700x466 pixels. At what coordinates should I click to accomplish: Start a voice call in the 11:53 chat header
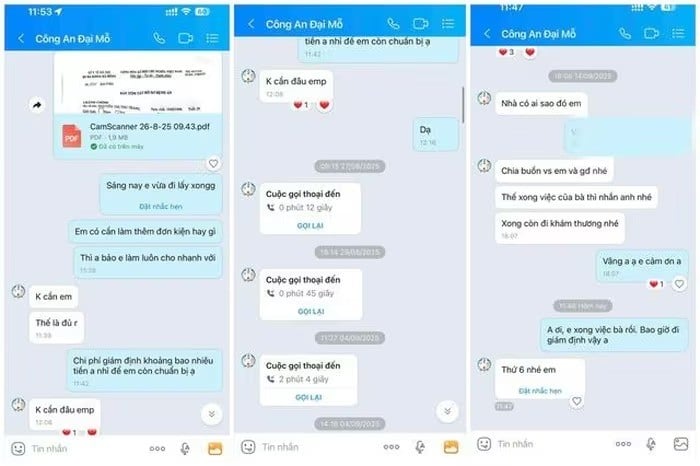[159, 38]
